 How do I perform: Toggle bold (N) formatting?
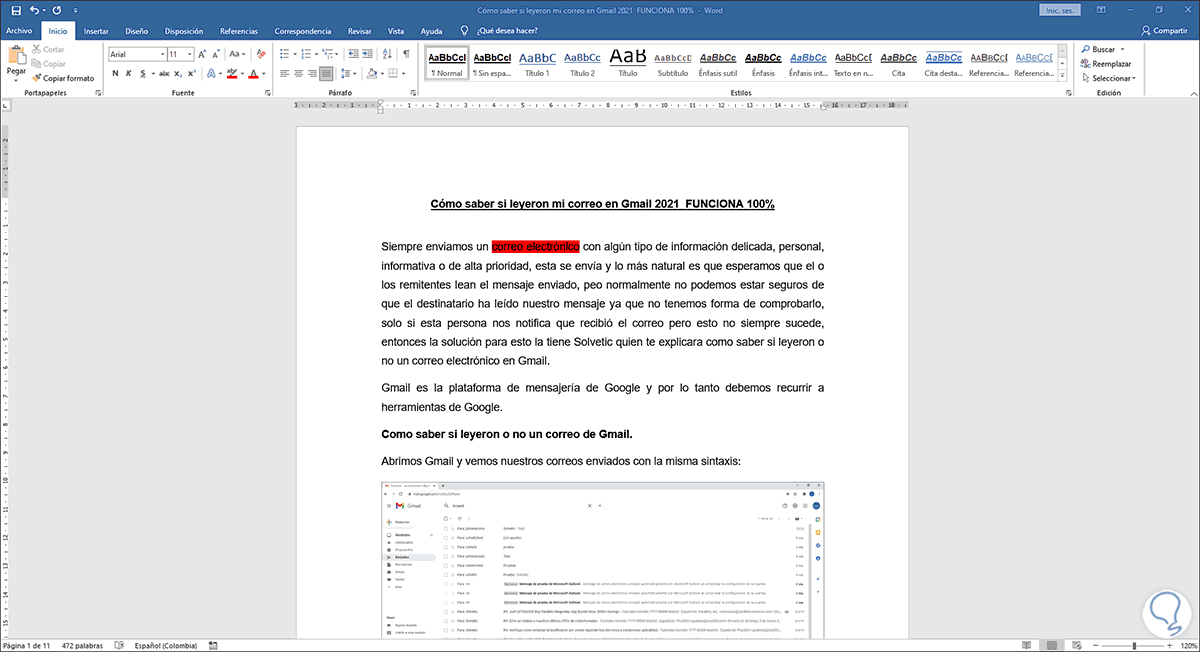click(x=115, y=73)
